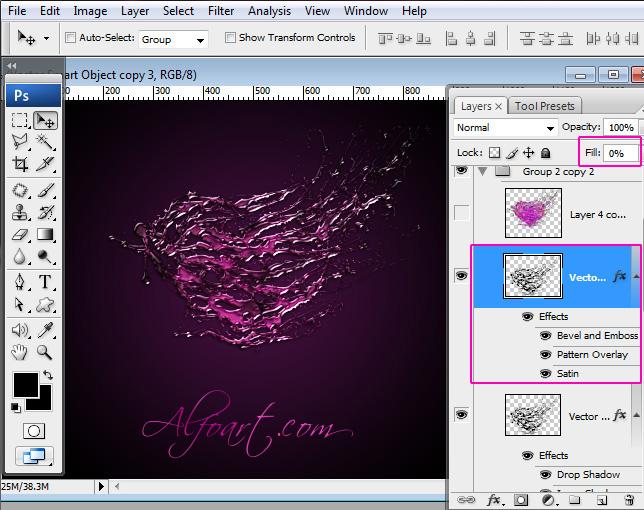644x510 pixels.
Task: Select the Zoom tool
Action: coord(45,352)
